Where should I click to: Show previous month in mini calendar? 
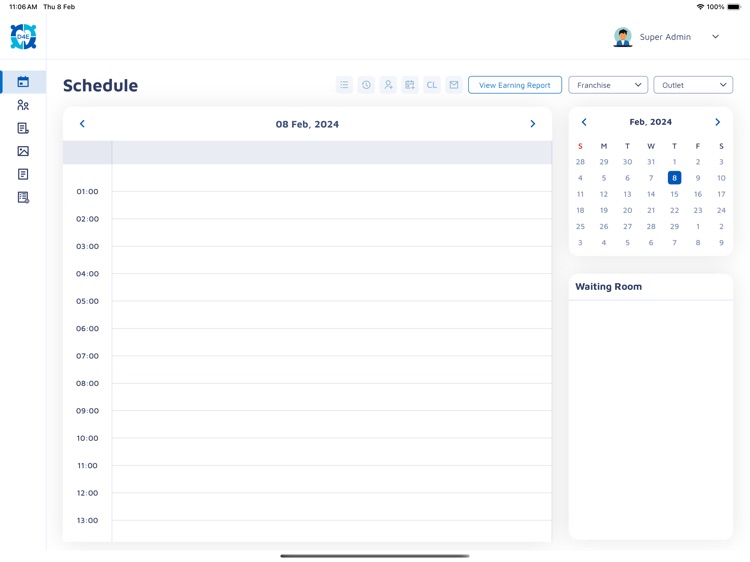point(584,122)
